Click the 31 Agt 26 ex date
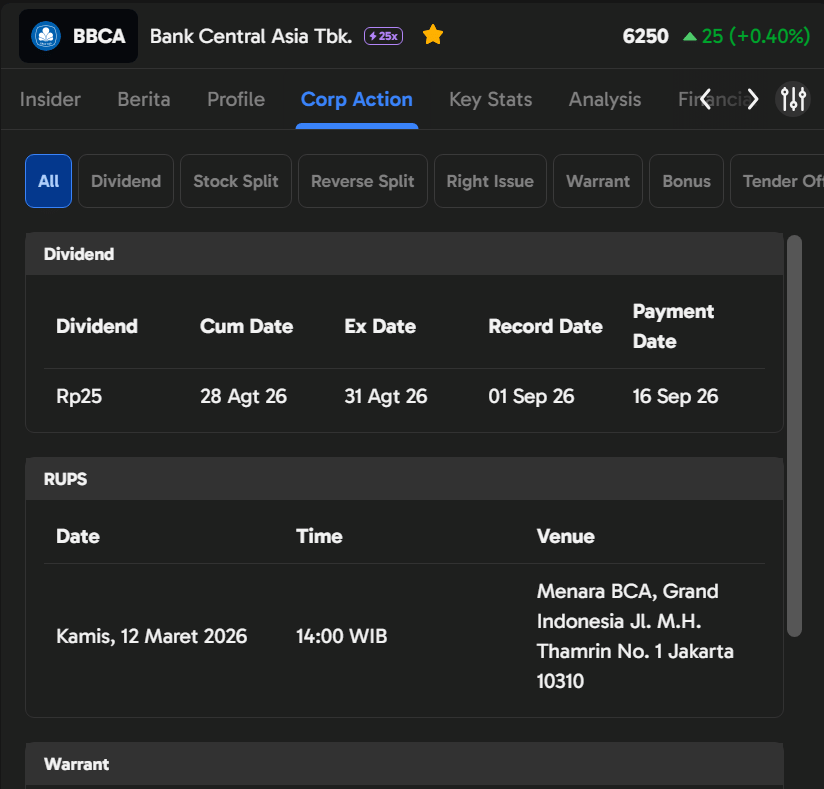Screen dimensions: 824x789 (386, 396)
